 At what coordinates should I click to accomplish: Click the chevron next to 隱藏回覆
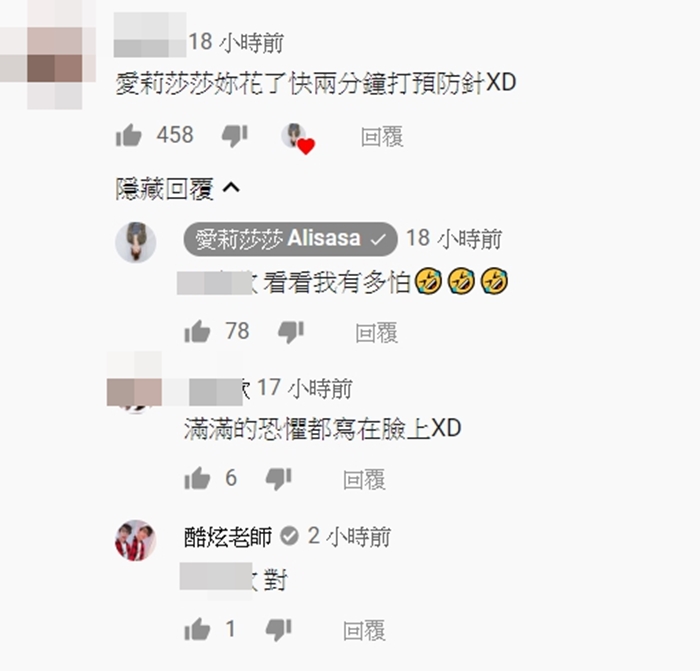click(x=231, y=188)
